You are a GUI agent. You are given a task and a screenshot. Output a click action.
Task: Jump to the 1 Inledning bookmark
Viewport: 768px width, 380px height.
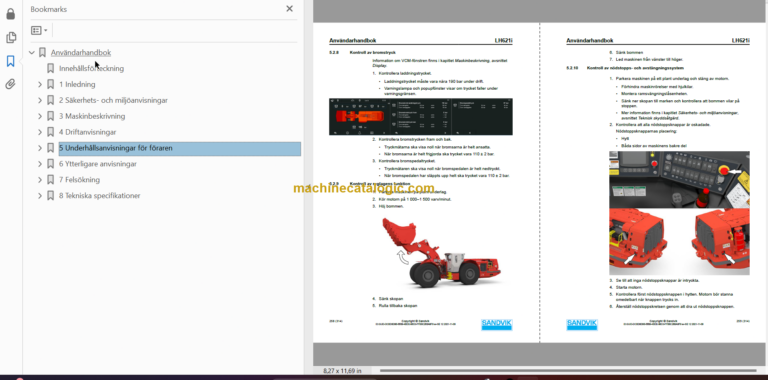77,84
